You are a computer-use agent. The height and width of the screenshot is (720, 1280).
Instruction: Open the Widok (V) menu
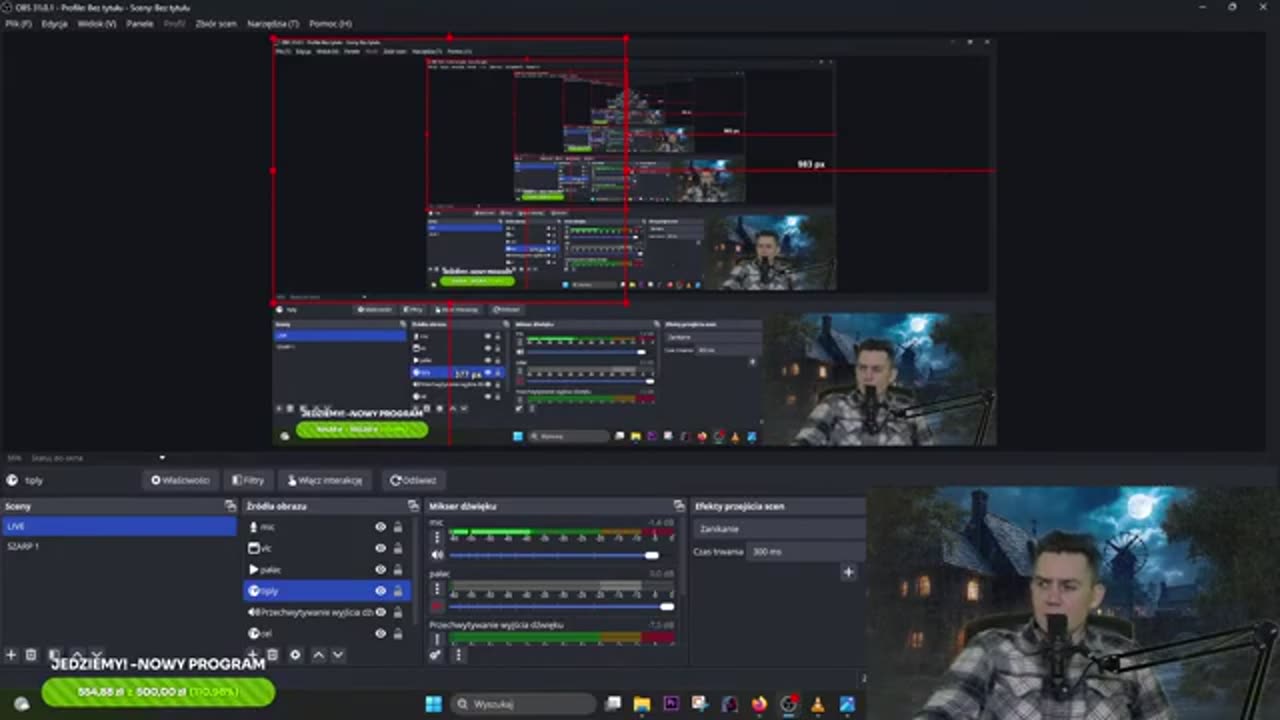pos(97,23)
